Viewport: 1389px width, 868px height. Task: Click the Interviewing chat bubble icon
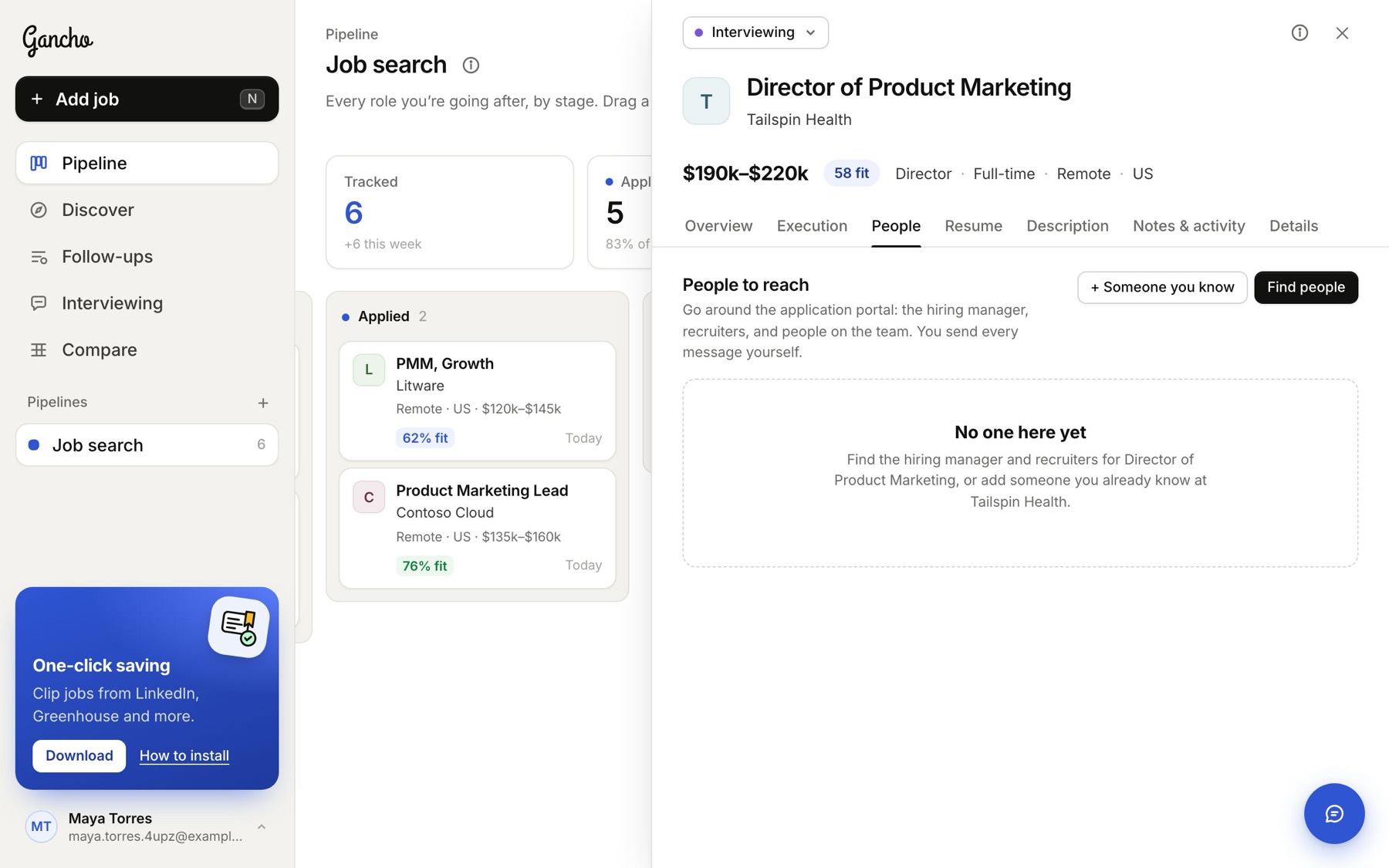39,303
